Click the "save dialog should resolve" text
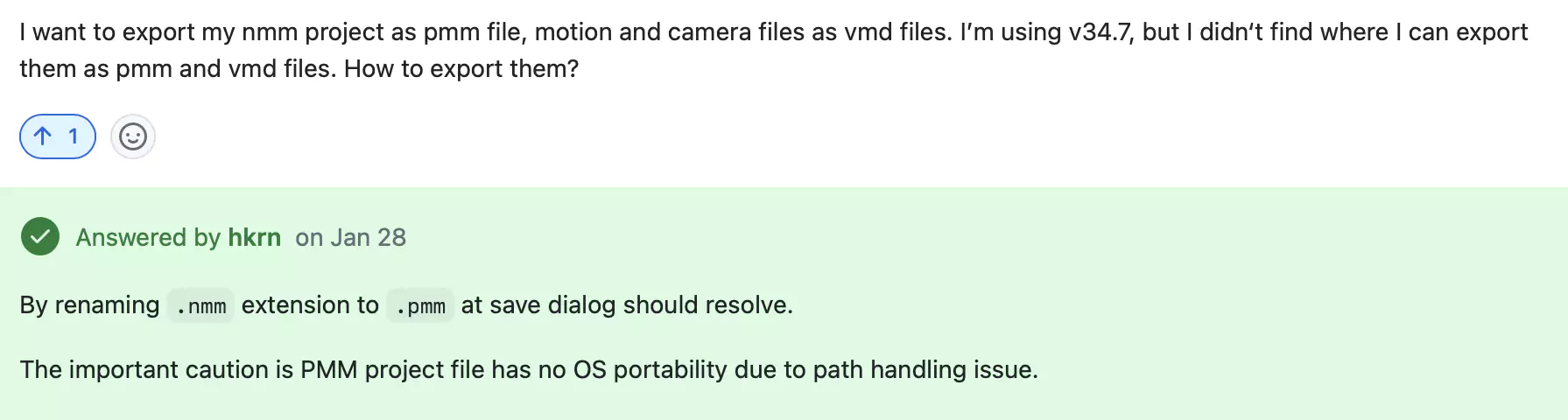 [x=641, y=305]
